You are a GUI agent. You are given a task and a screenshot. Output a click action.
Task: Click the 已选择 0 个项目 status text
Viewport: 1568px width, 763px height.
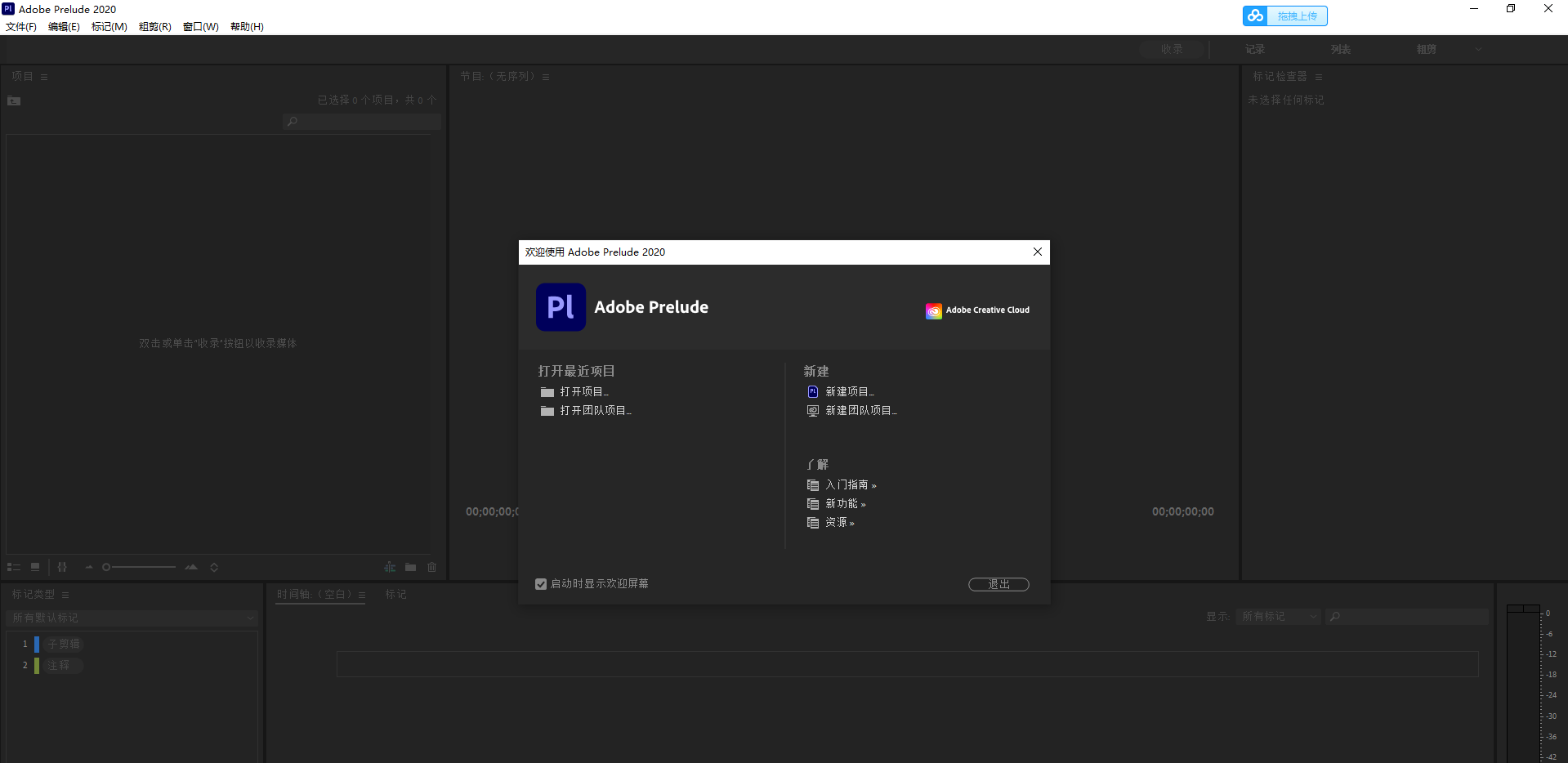pyautogui.click(x=377, y=100)
